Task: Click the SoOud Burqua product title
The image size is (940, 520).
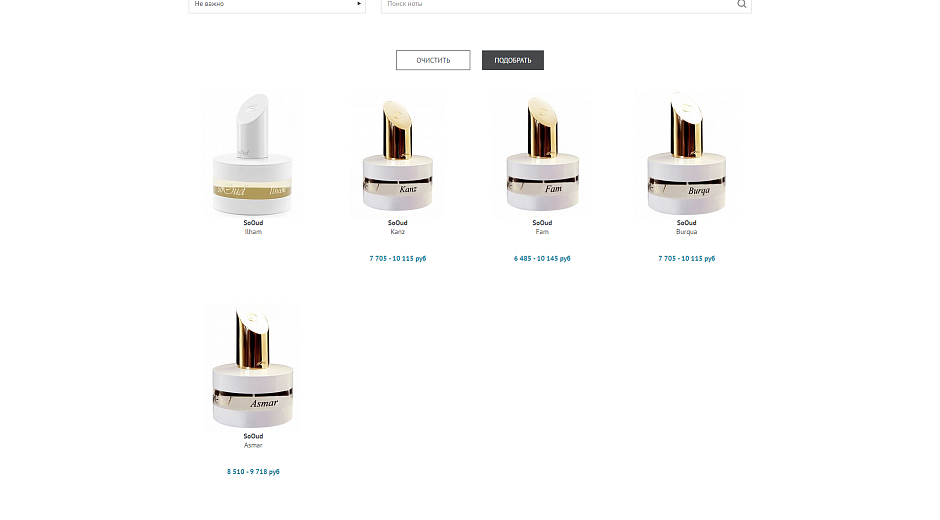Action: [686, 227]
